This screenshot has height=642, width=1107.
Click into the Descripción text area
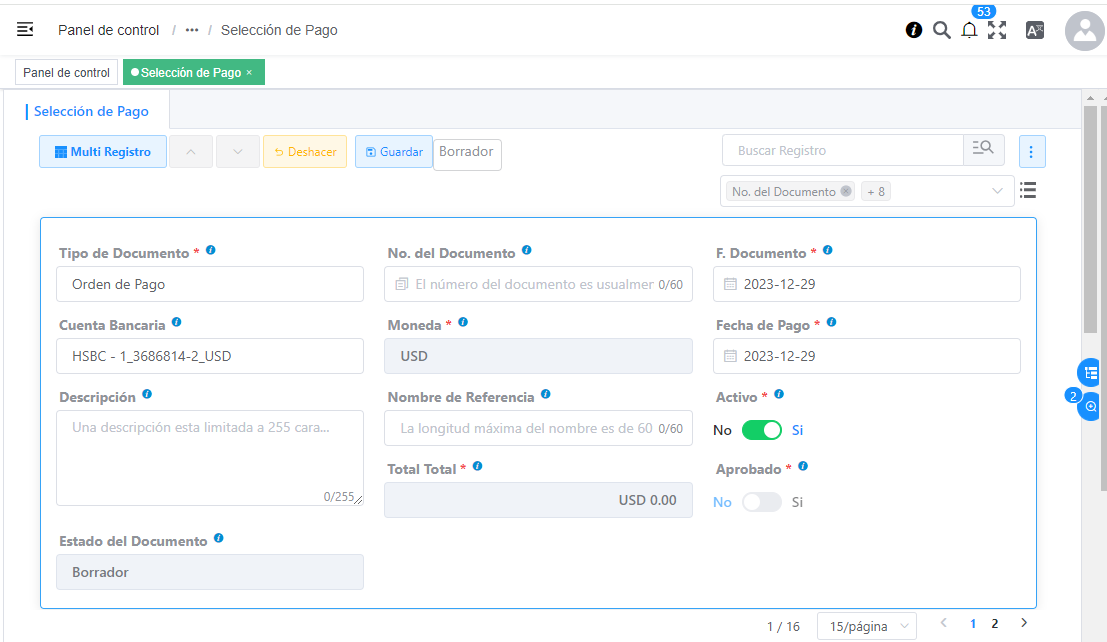(210, 457)
